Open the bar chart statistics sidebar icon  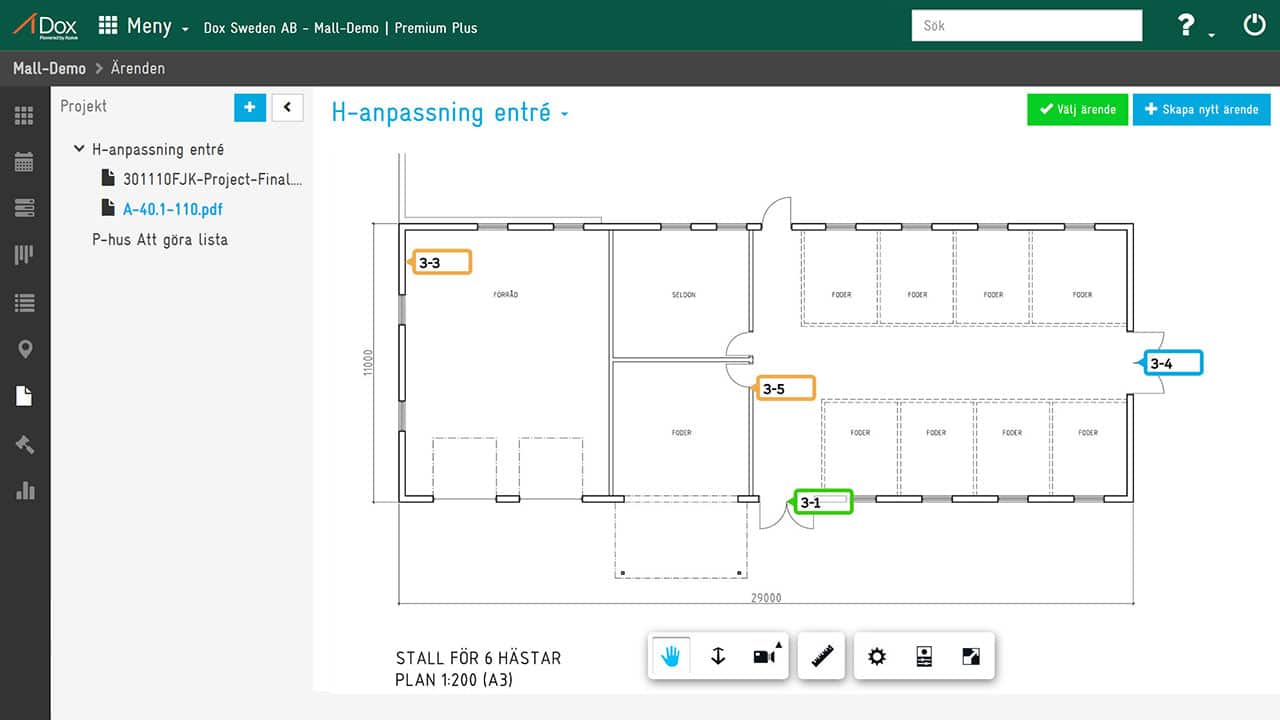point(24,491)
